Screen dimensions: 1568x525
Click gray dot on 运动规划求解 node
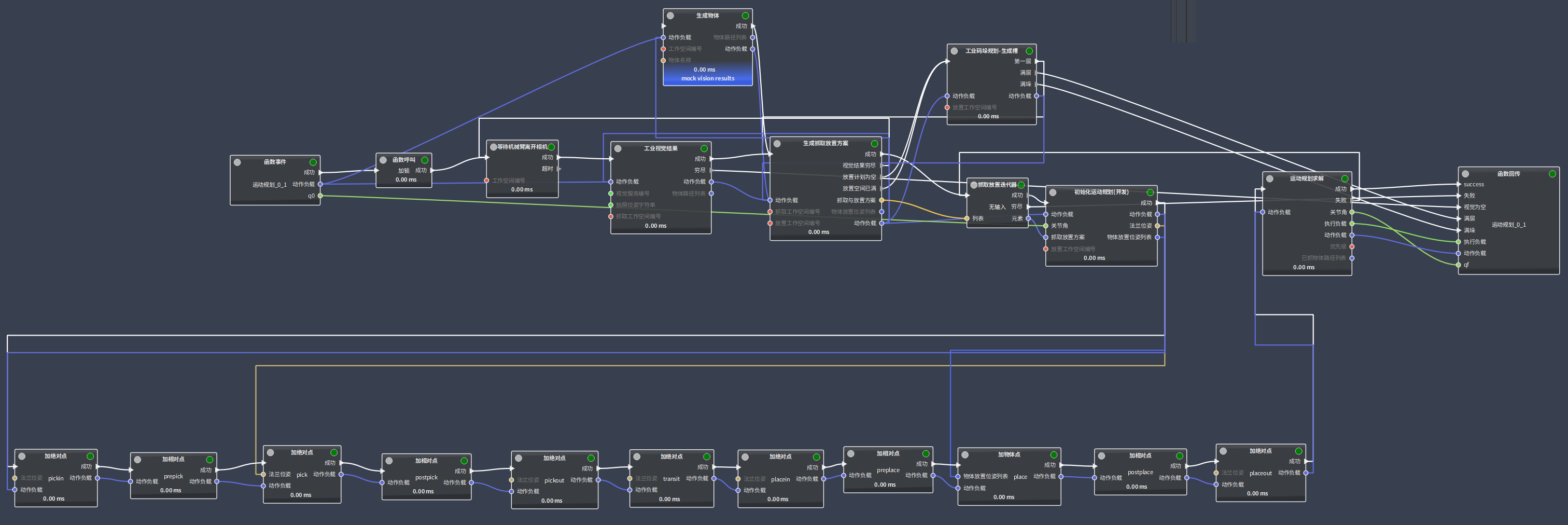pyautogui.click(x=1270, y=179)
